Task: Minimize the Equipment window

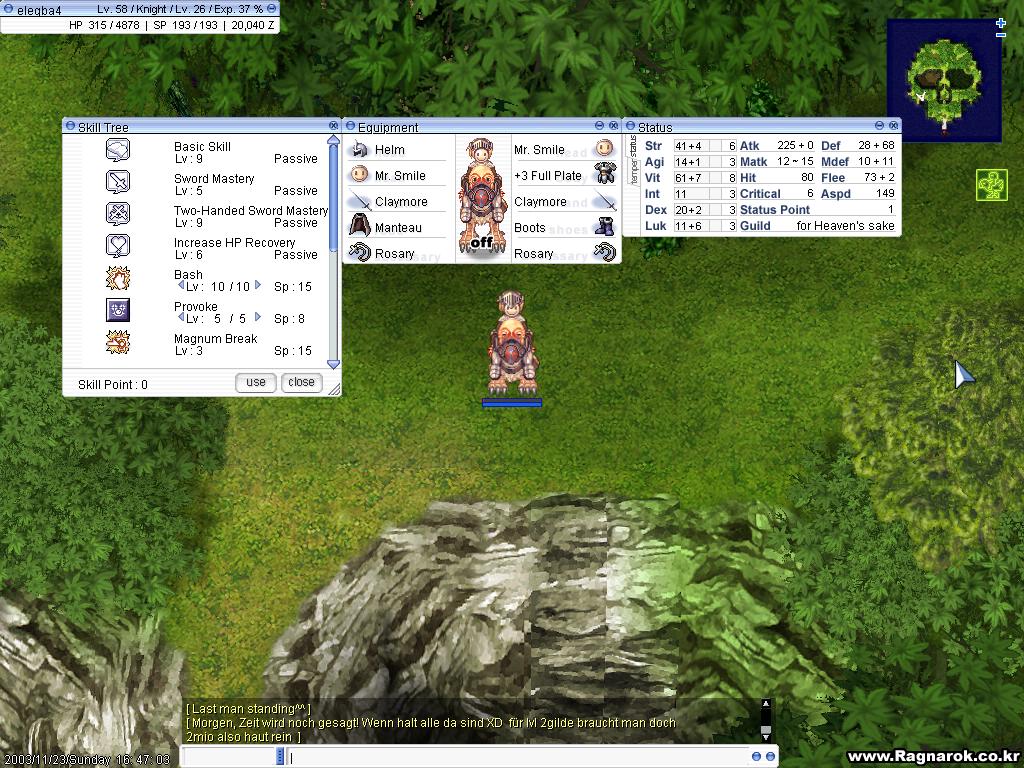Action: [x=600, y=125]
